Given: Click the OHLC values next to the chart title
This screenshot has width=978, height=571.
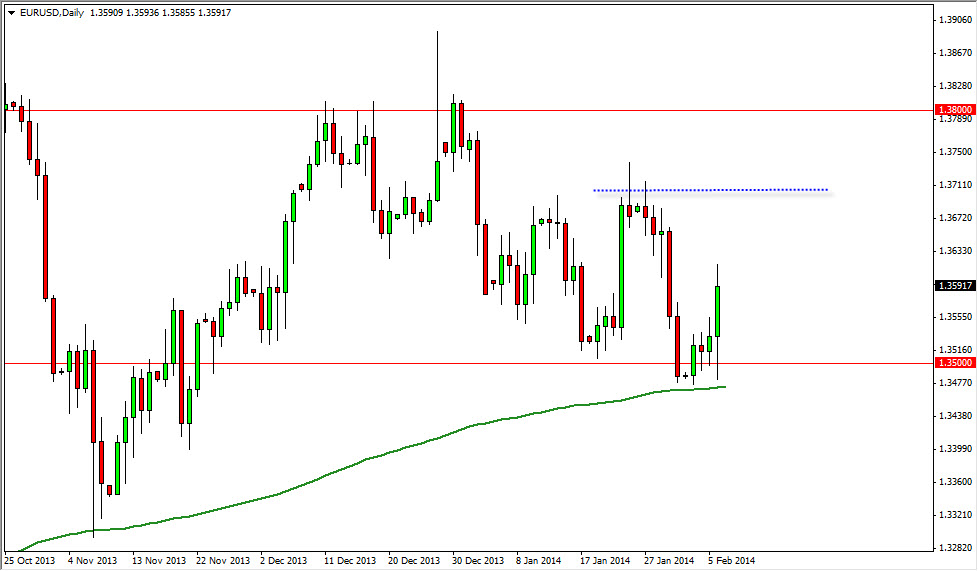Looking at the screenshot, I should (160, 12).
